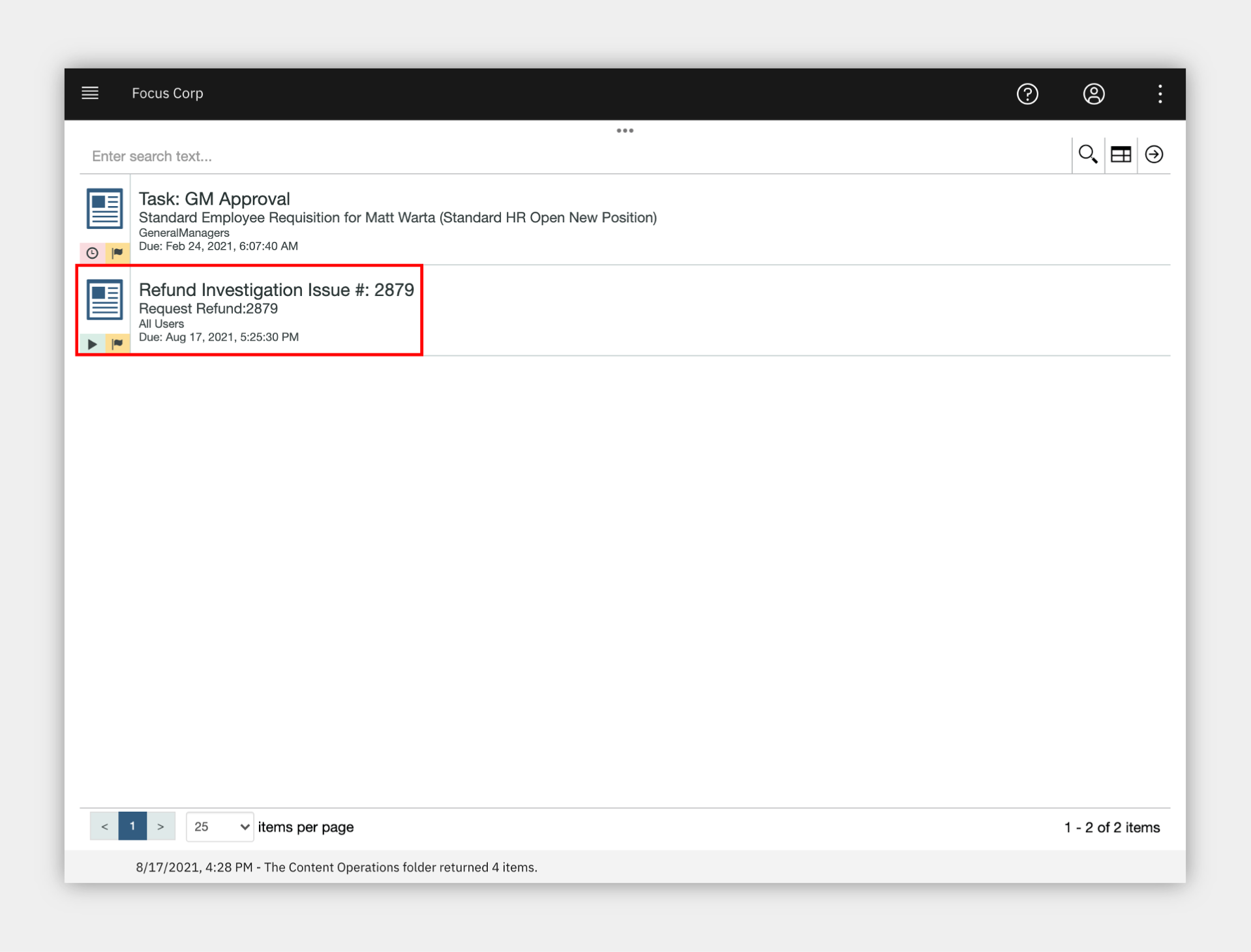Image resolution: width=1251 pixels, height=952 pixels.
Task: Switch to table view icon
Action: [x=1121, y=155]
